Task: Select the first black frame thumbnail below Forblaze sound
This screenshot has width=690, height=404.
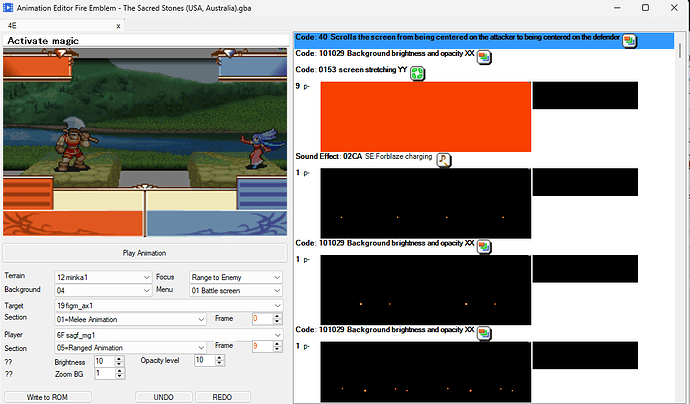Action: 426,203
